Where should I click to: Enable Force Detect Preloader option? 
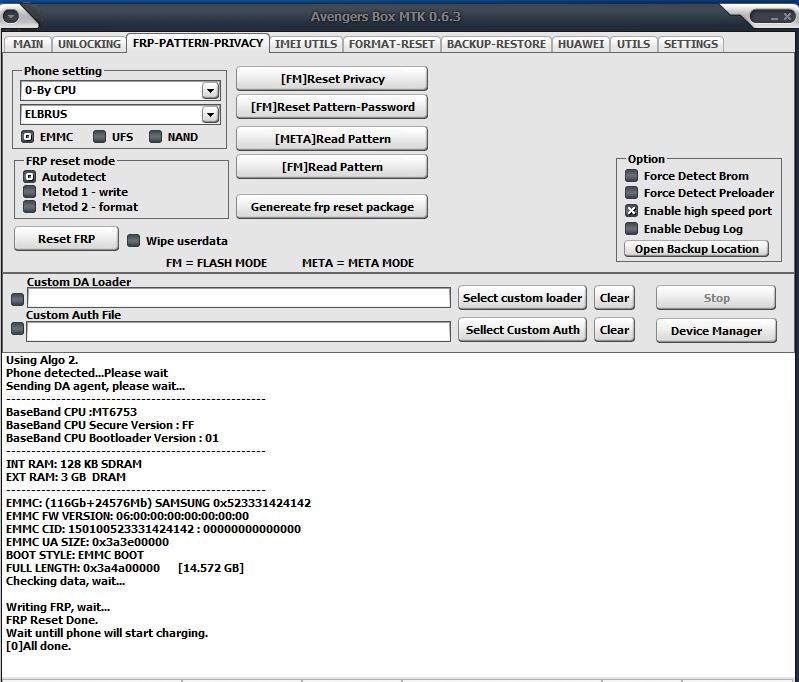click(632, 193)
